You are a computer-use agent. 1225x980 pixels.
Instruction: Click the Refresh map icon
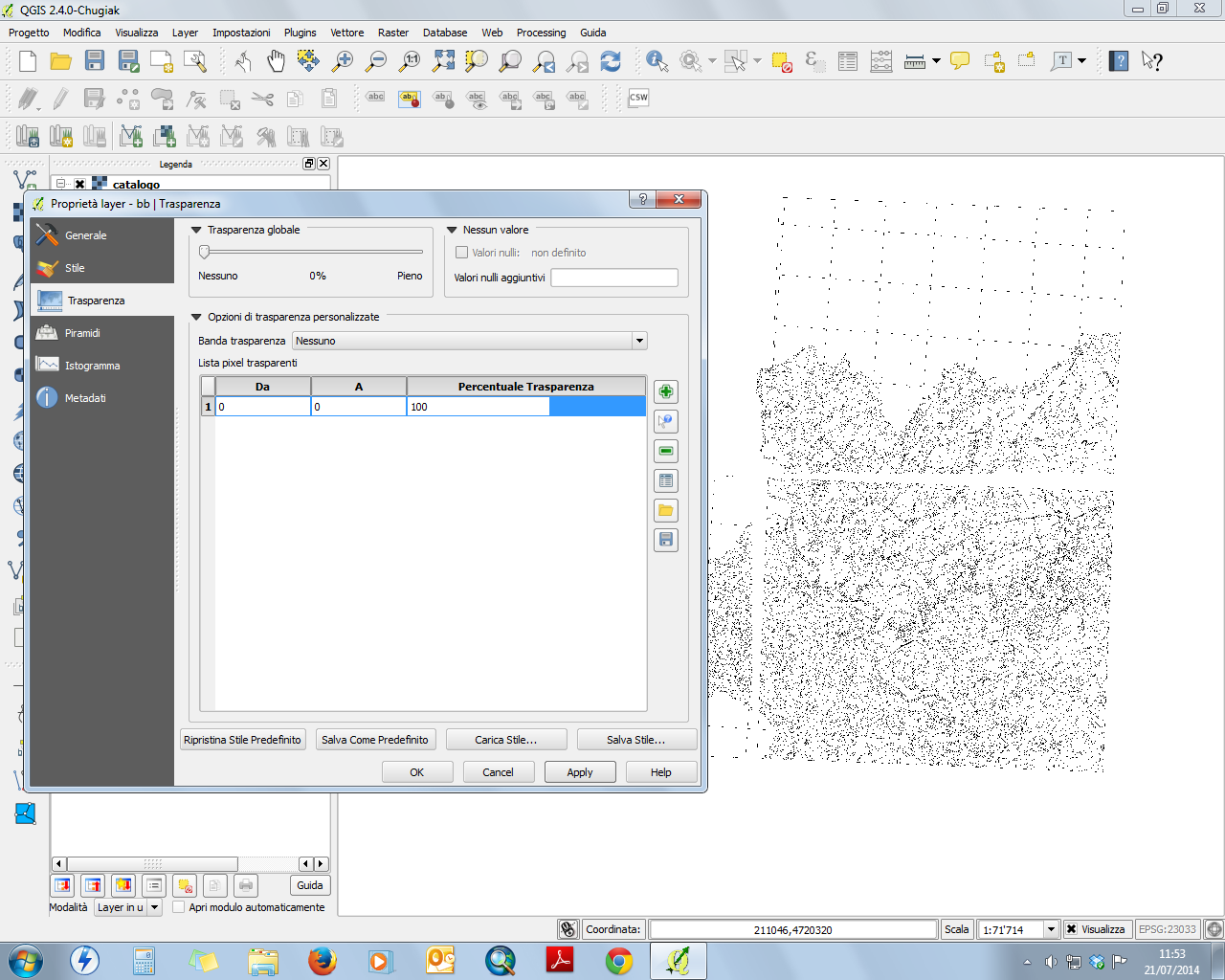point(611,62)
